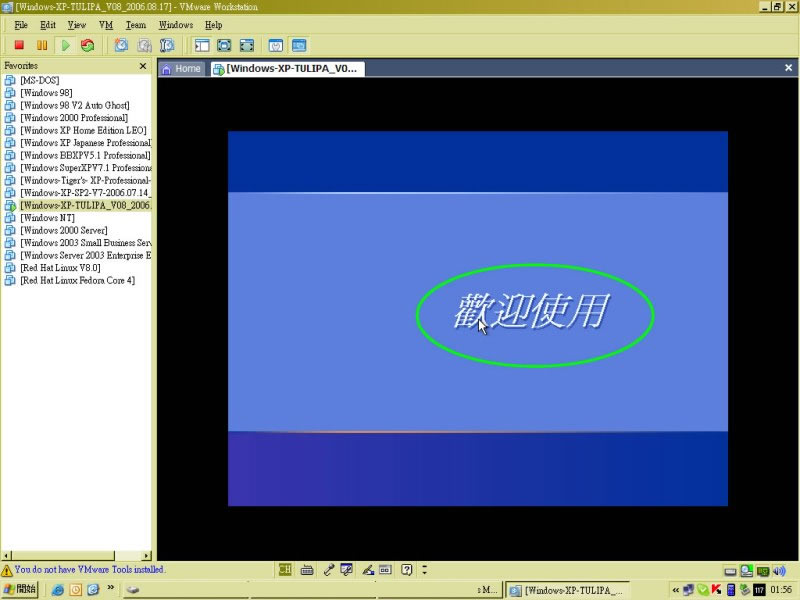Open the Team menu
This screenshot has width=800, height=600.
[136, 25]
